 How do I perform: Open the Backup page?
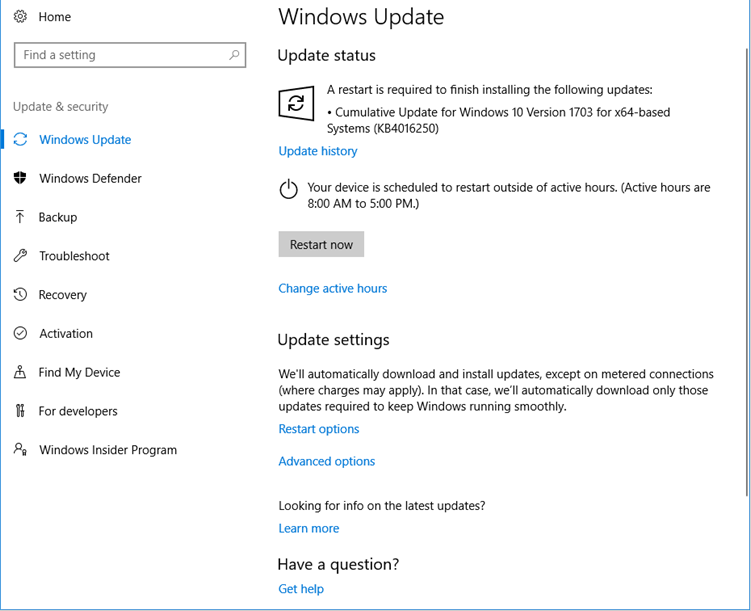coord(57,217)
